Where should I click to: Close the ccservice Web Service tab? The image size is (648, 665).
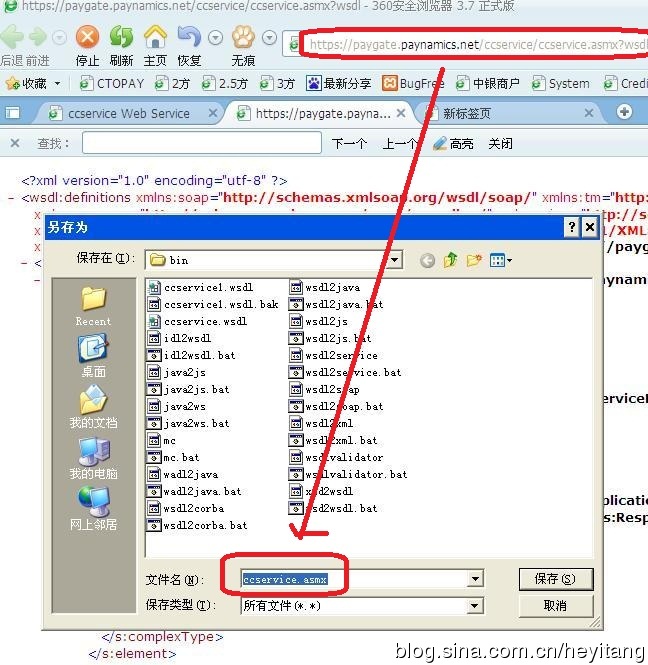pos(213,113)
